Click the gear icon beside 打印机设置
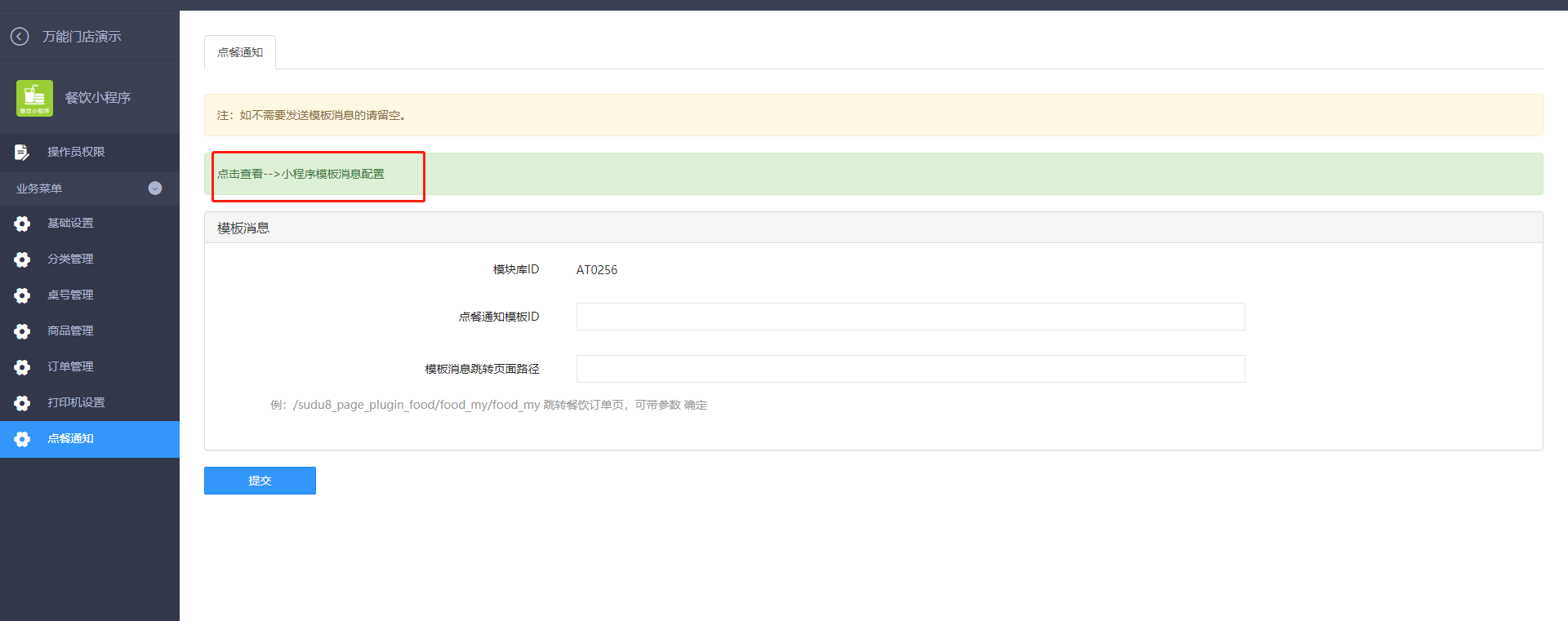The height and width of the screenshot is (621, 1568). (22, 403)
